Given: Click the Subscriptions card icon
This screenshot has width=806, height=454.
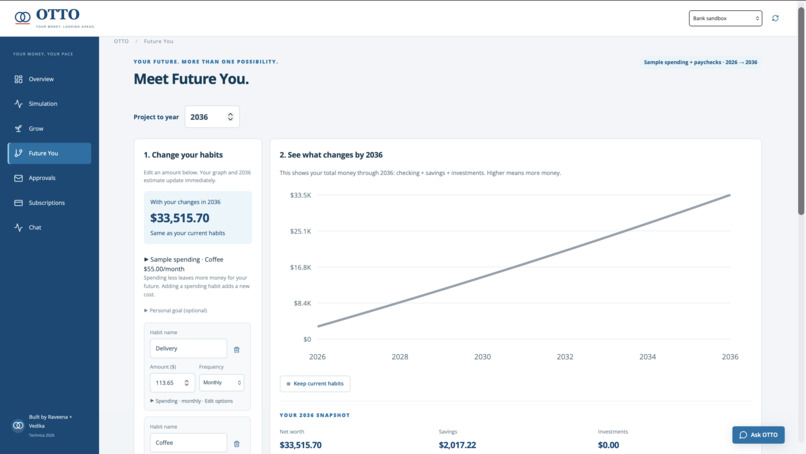Looking at the screenshot, I should pyautogui.click(x=19, y=203).
